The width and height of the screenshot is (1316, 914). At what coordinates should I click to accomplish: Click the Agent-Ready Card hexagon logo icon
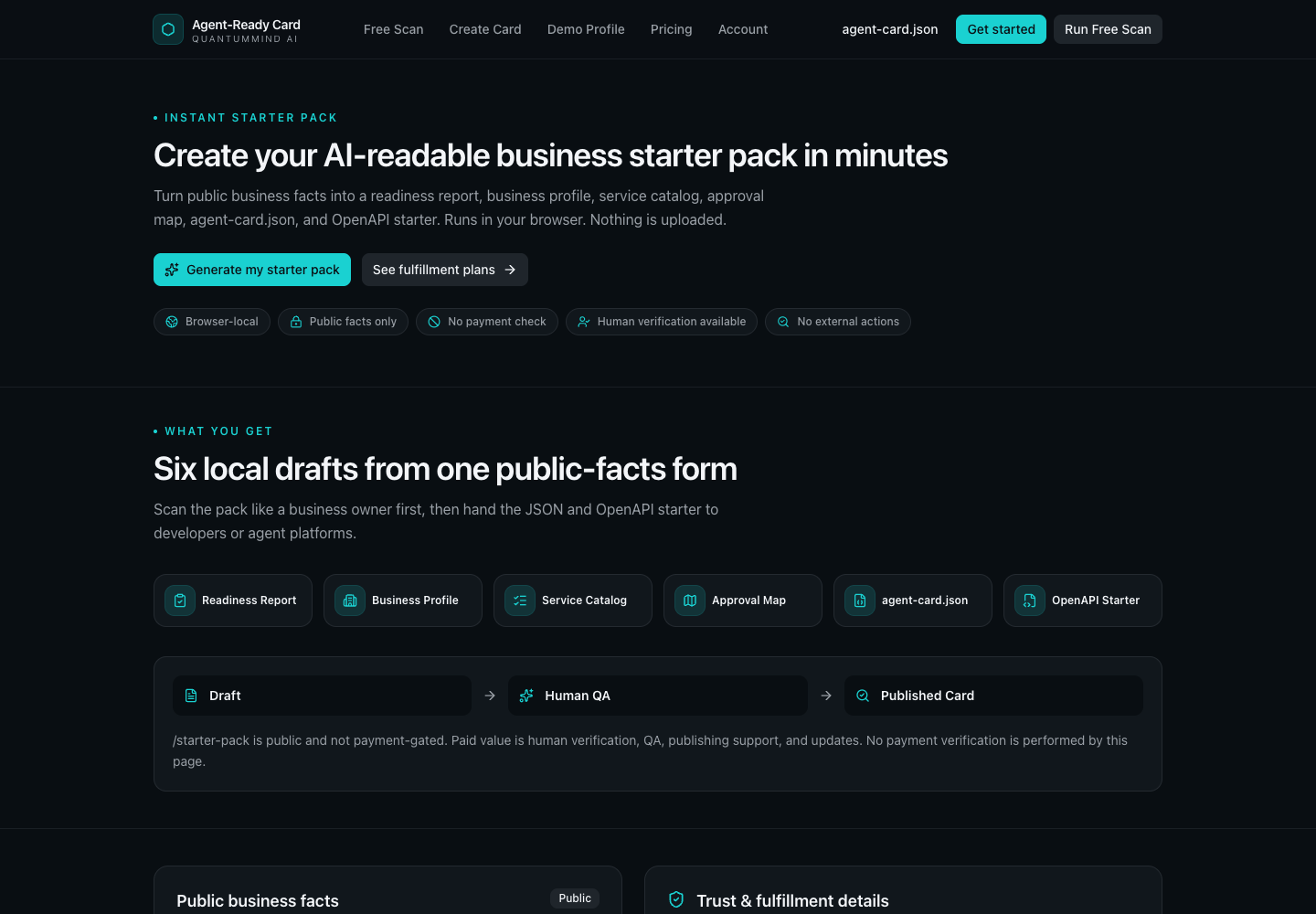168,29
